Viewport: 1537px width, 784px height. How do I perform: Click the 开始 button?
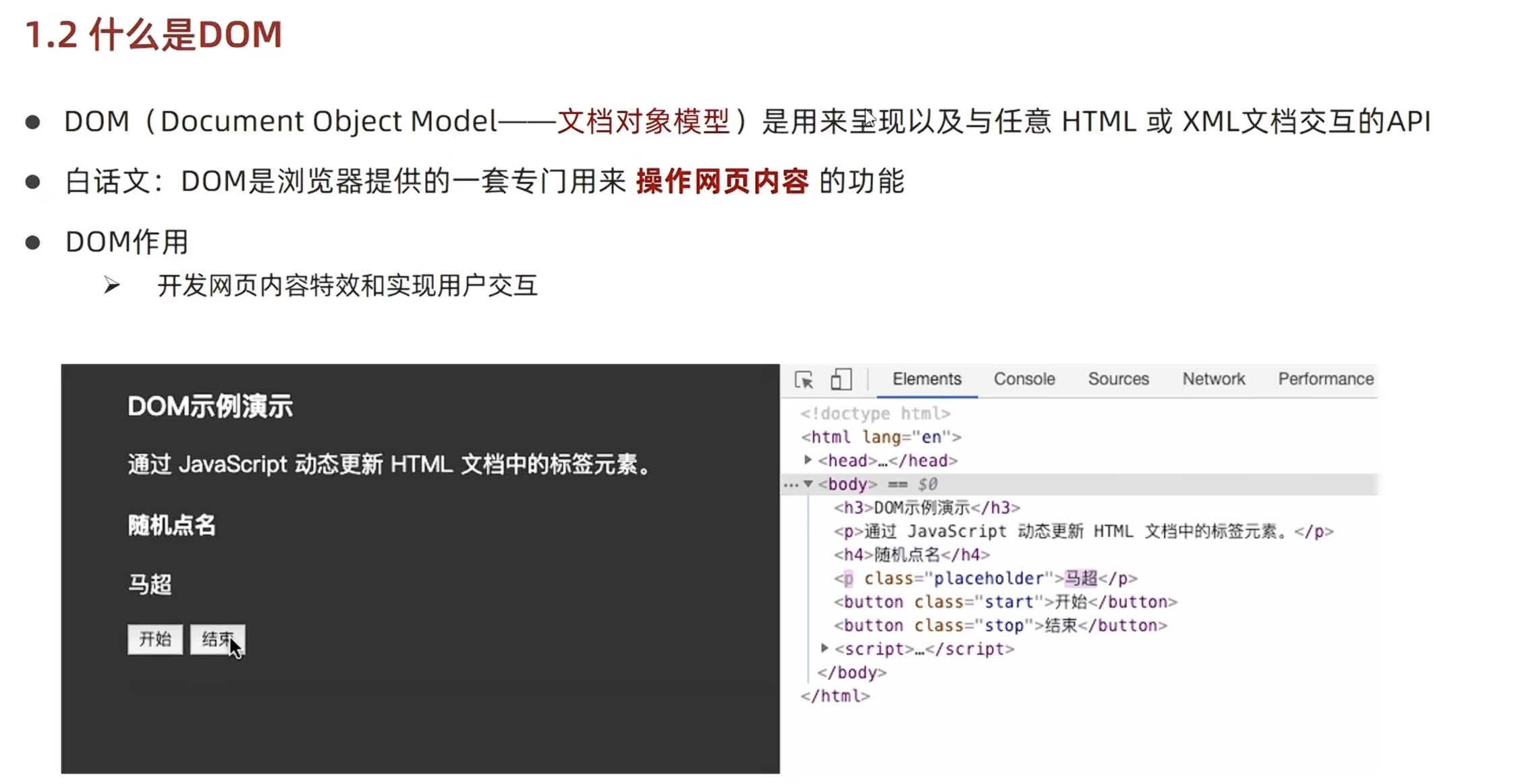tap(155, 639)
